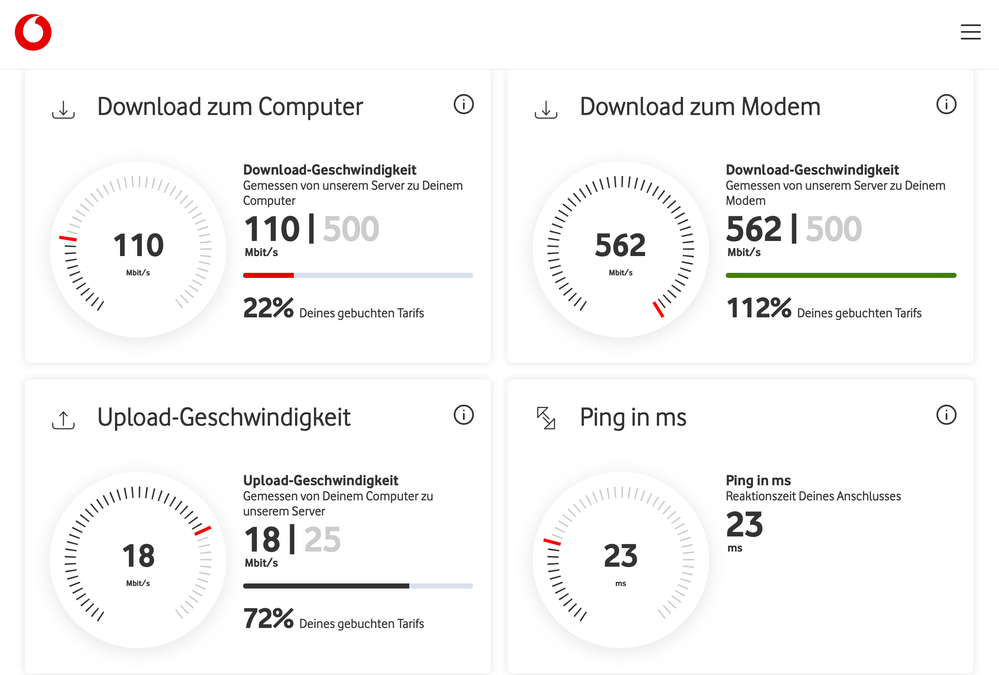Select the Download zum Computer heading

[230, 107]
